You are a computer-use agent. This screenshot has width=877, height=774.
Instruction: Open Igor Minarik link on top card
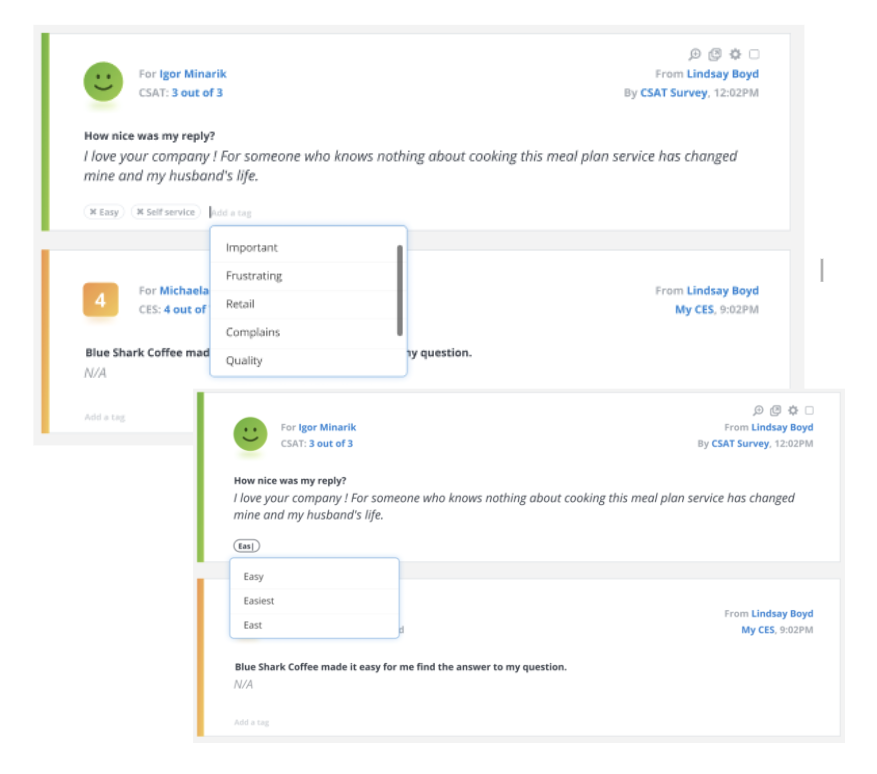[x=193, y=74]
